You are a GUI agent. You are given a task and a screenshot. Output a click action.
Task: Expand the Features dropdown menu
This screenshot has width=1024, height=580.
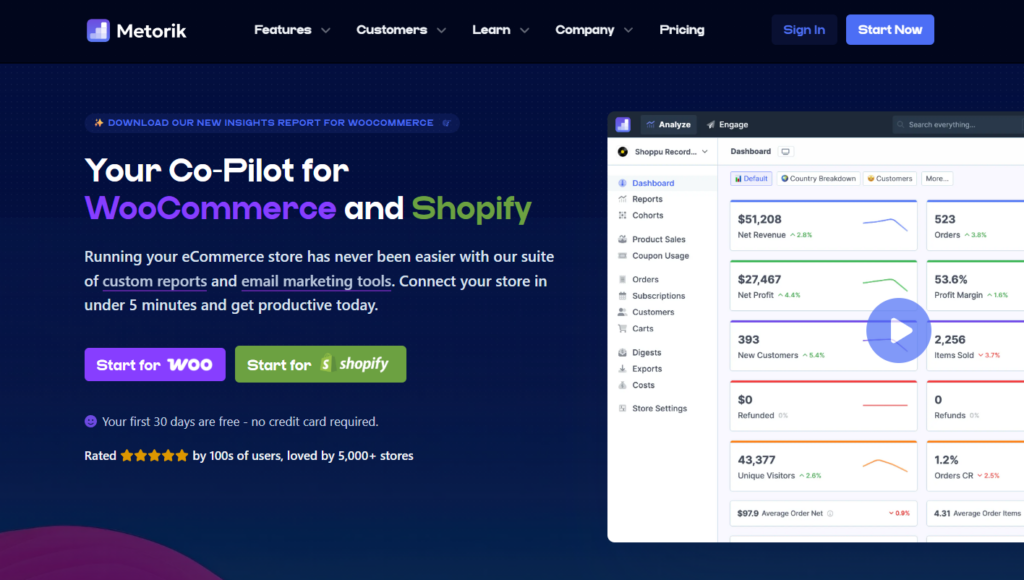292,30
